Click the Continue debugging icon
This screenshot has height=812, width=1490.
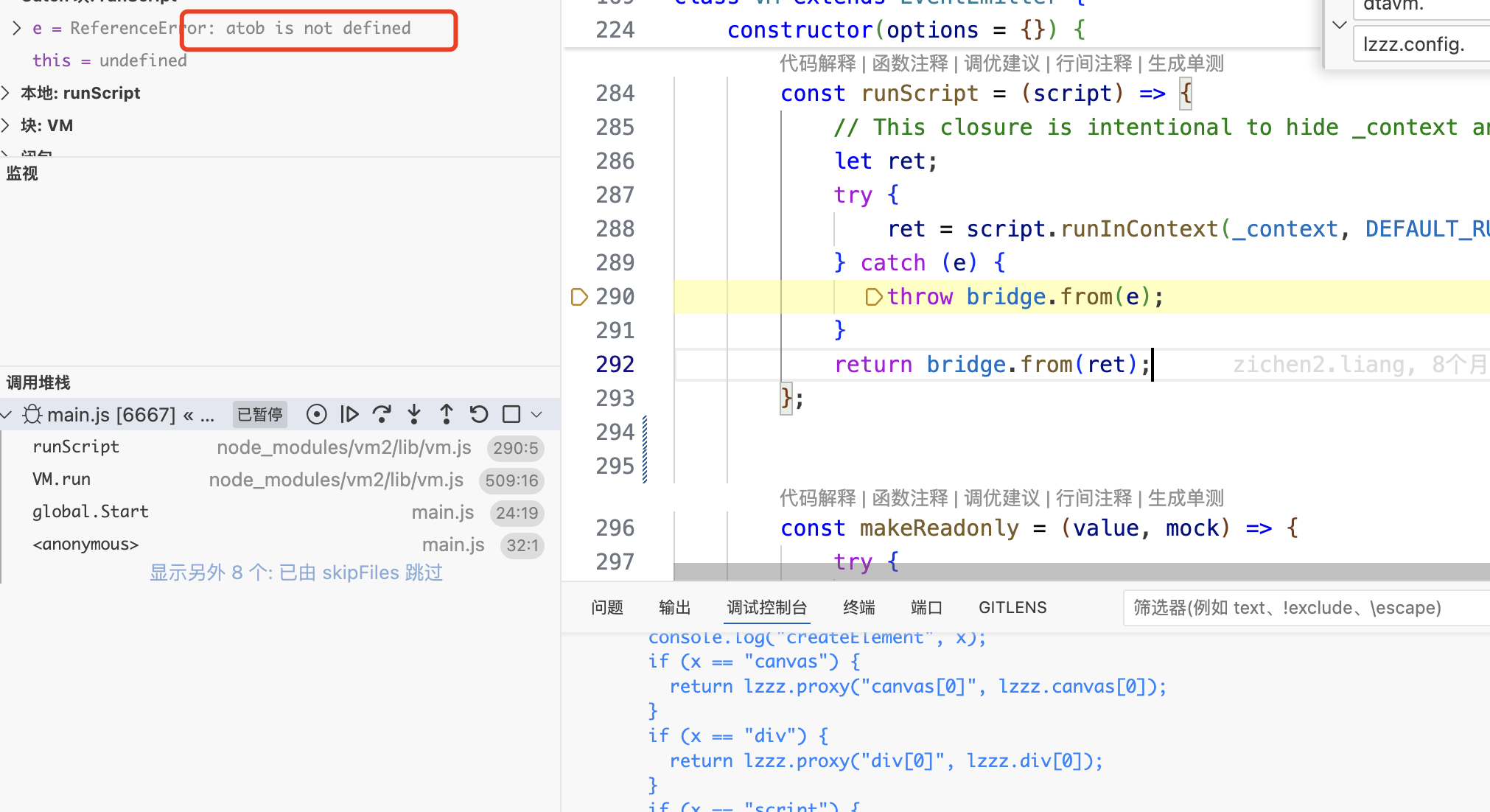click(x=349, y=415)
